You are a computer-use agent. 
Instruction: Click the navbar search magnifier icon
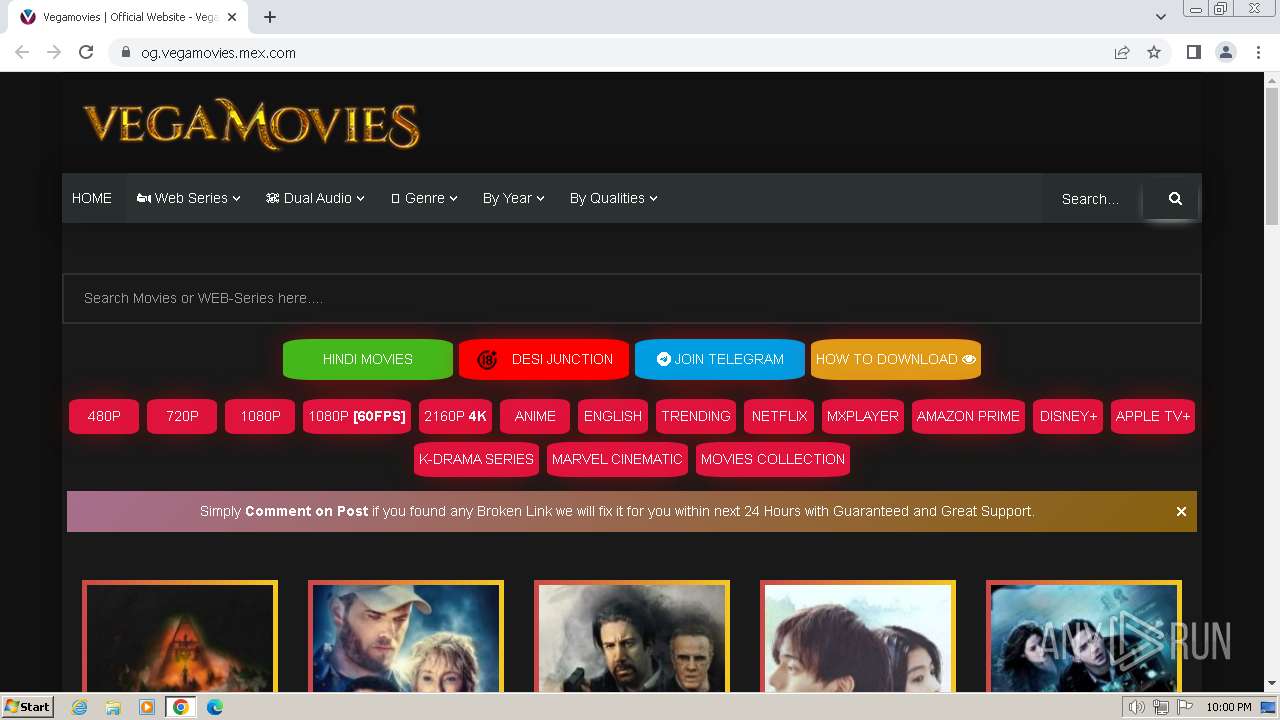pyautogui.click(x=1175, y=198)
